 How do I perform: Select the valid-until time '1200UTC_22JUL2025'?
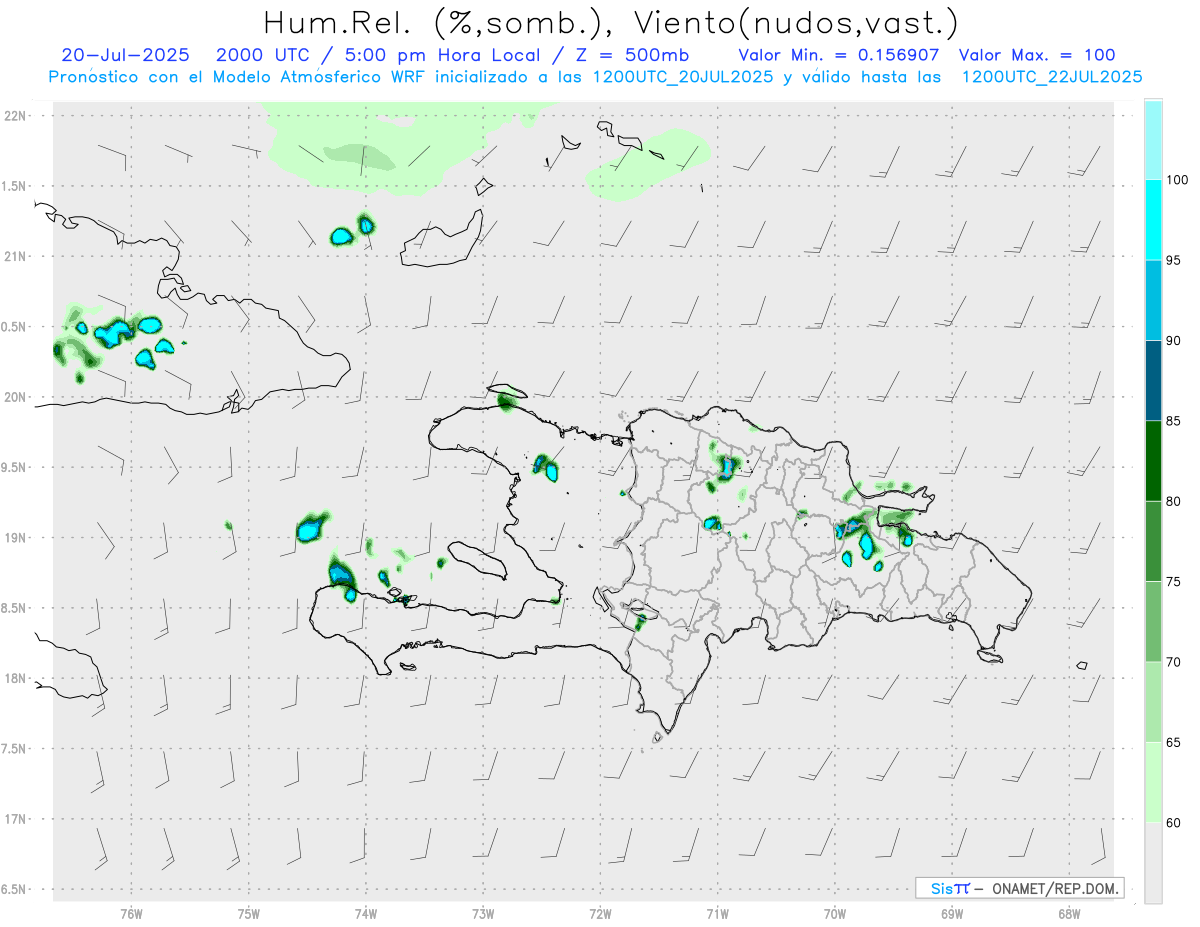point(1052,77)
